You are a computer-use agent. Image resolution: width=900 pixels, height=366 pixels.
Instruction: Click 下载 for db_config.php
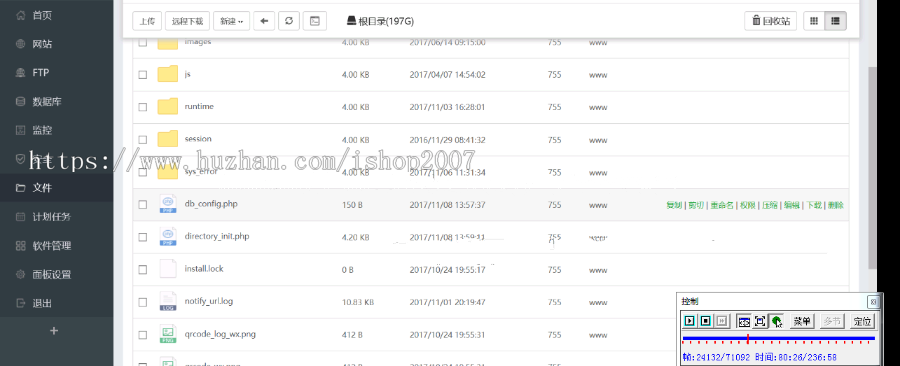[x=814, y=205]
